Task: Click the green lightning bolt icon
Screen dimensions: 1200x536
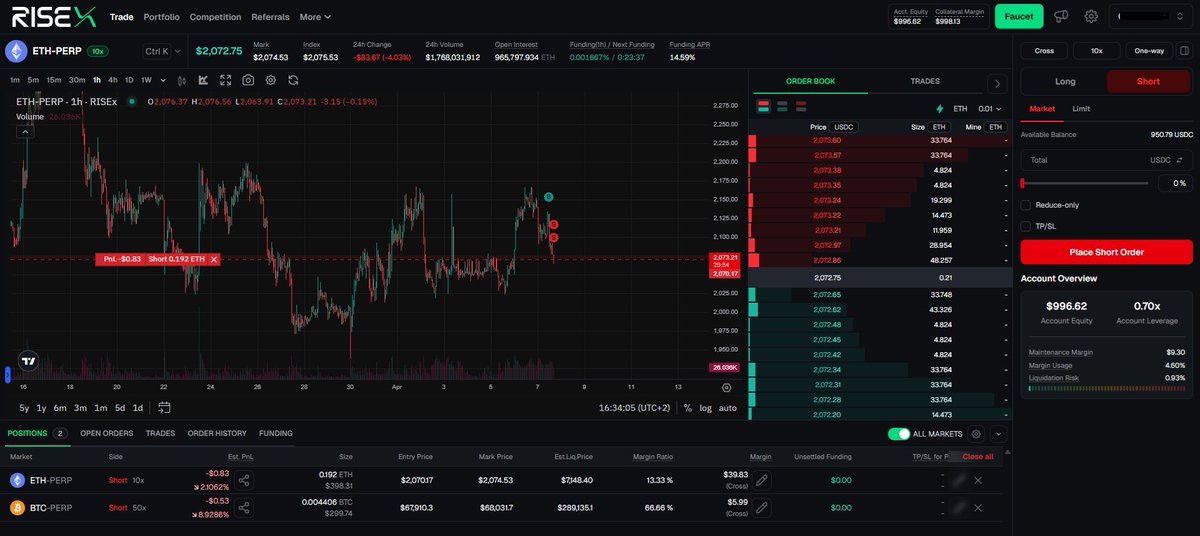Action: 939,109
